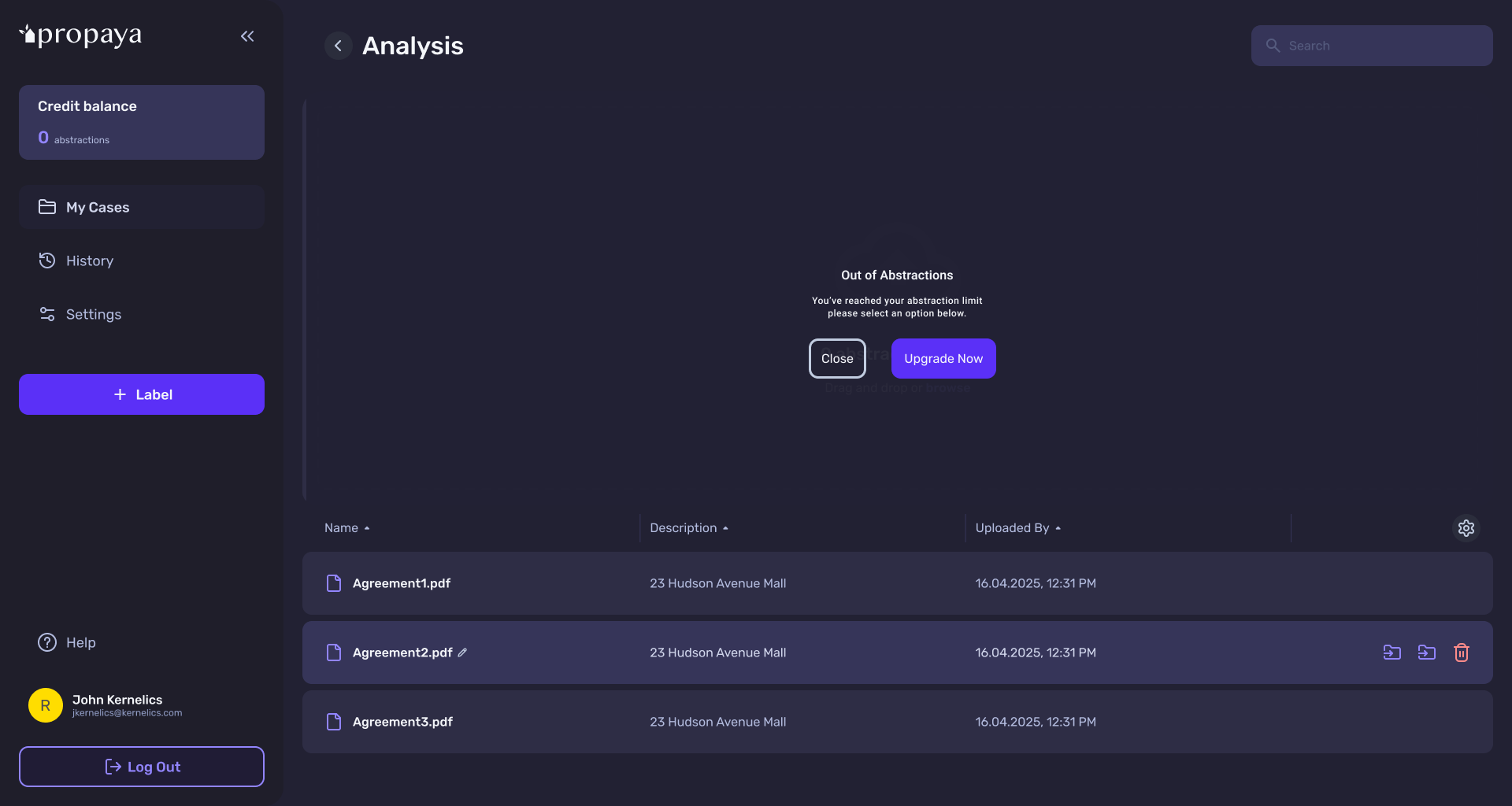Click the propaya logo
The width and height of the screenshot is (1512, 806).
(80, 35)
